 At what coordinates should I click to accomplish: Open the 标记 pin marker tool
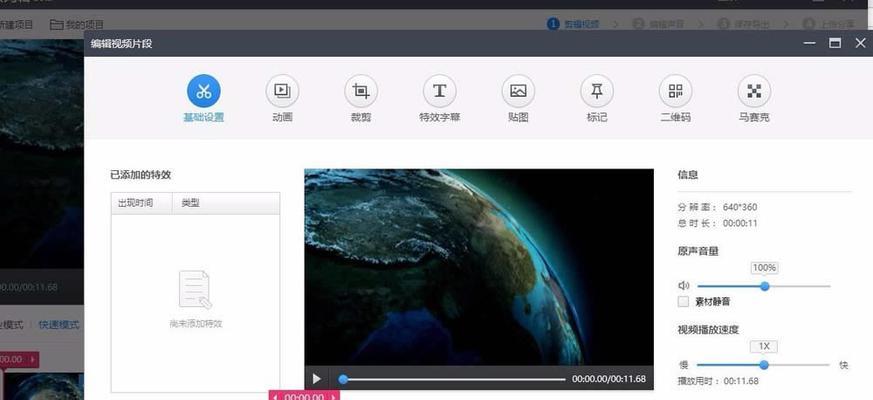pos(597,91)
